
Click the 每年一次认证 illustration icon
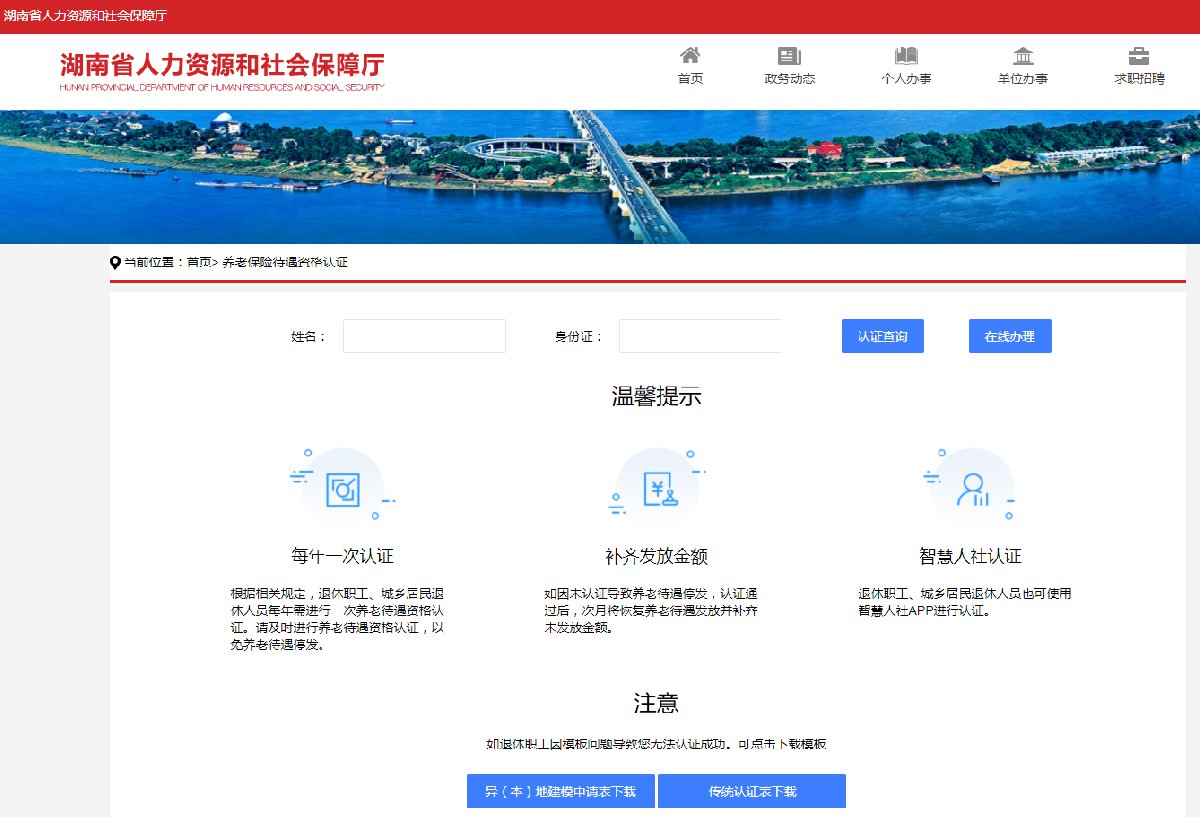(343, 489)
